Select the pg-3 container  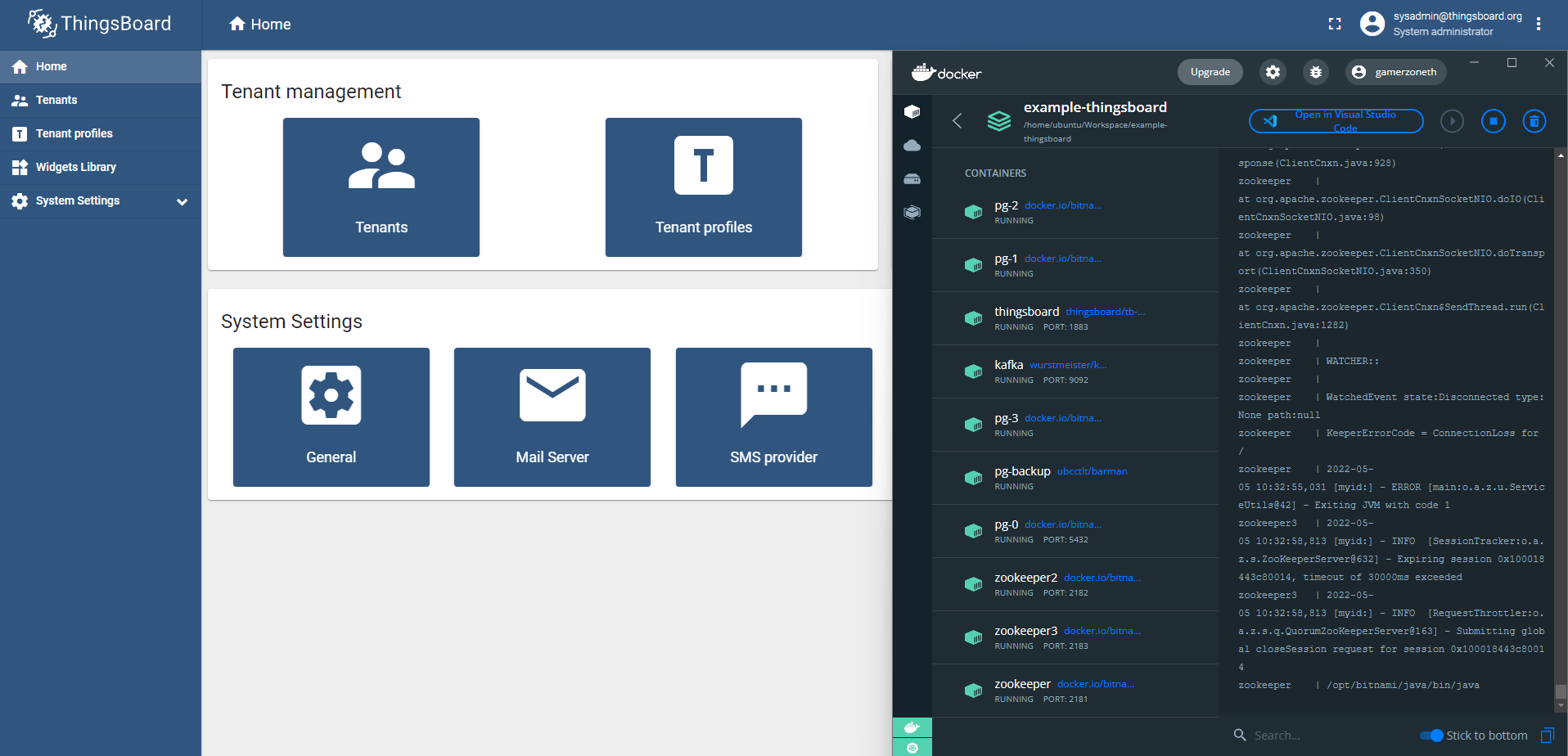(1075, 425)
